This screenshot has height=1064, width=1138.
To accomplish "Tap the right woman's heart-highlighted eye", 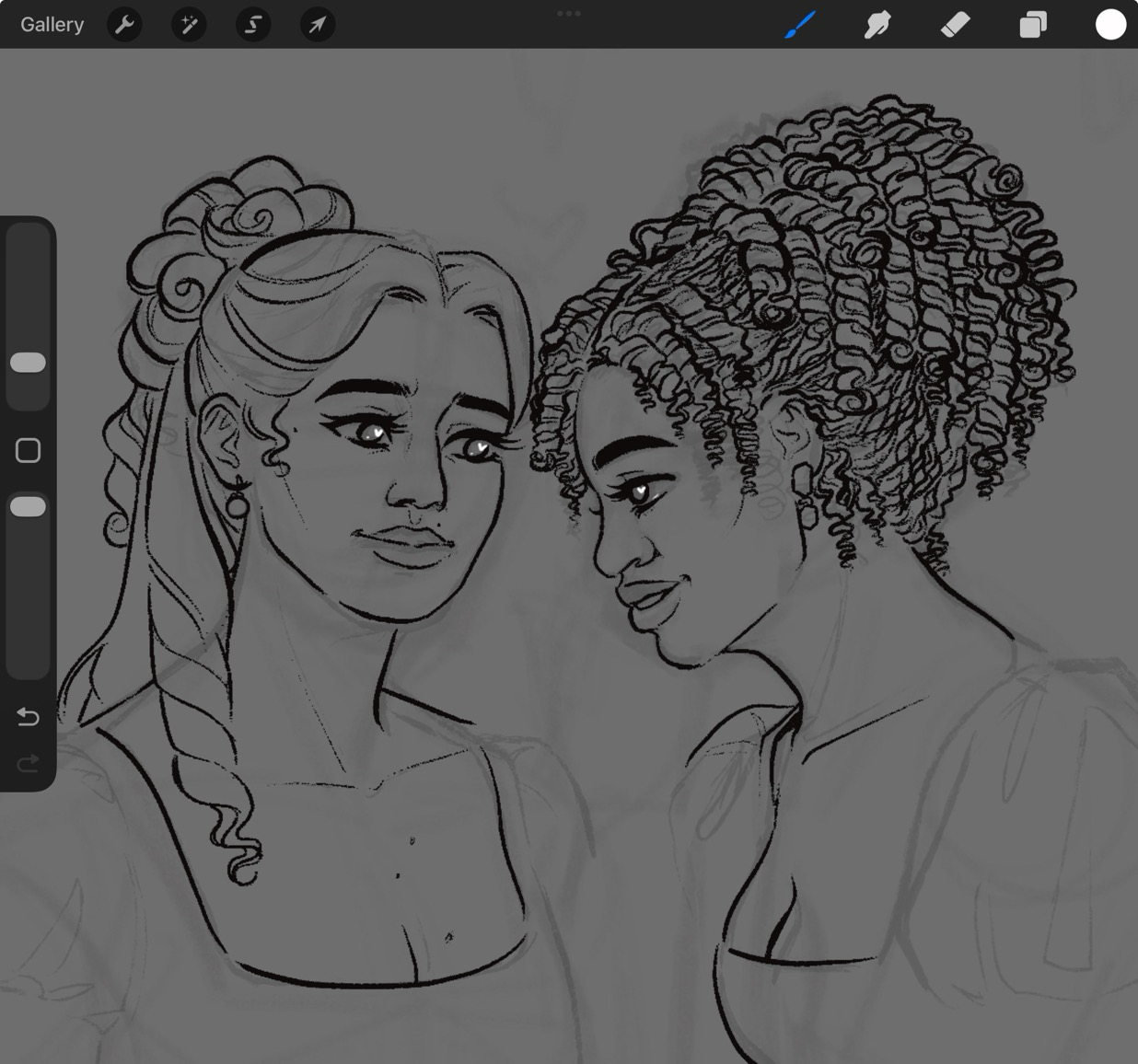I will 639,492.
